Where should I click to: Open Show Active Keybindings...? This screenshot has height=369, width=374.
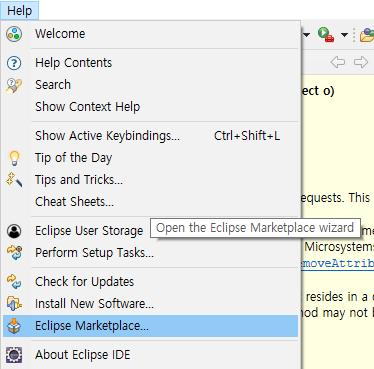coord(150,136)
